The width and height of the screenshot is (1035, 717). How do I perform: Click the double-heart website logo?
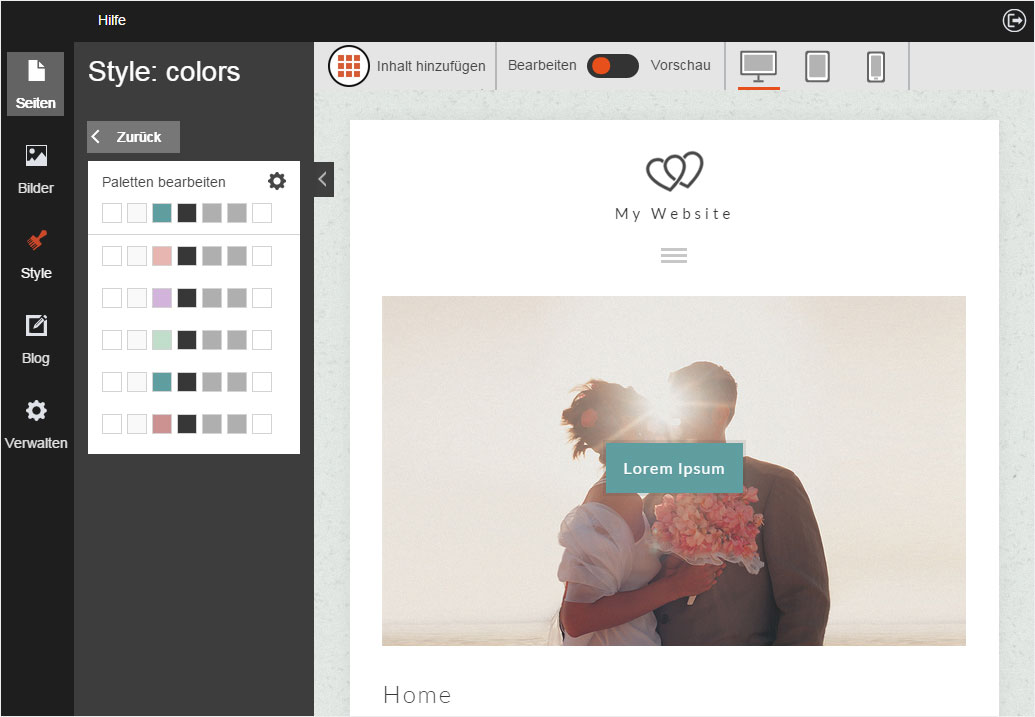674,171
